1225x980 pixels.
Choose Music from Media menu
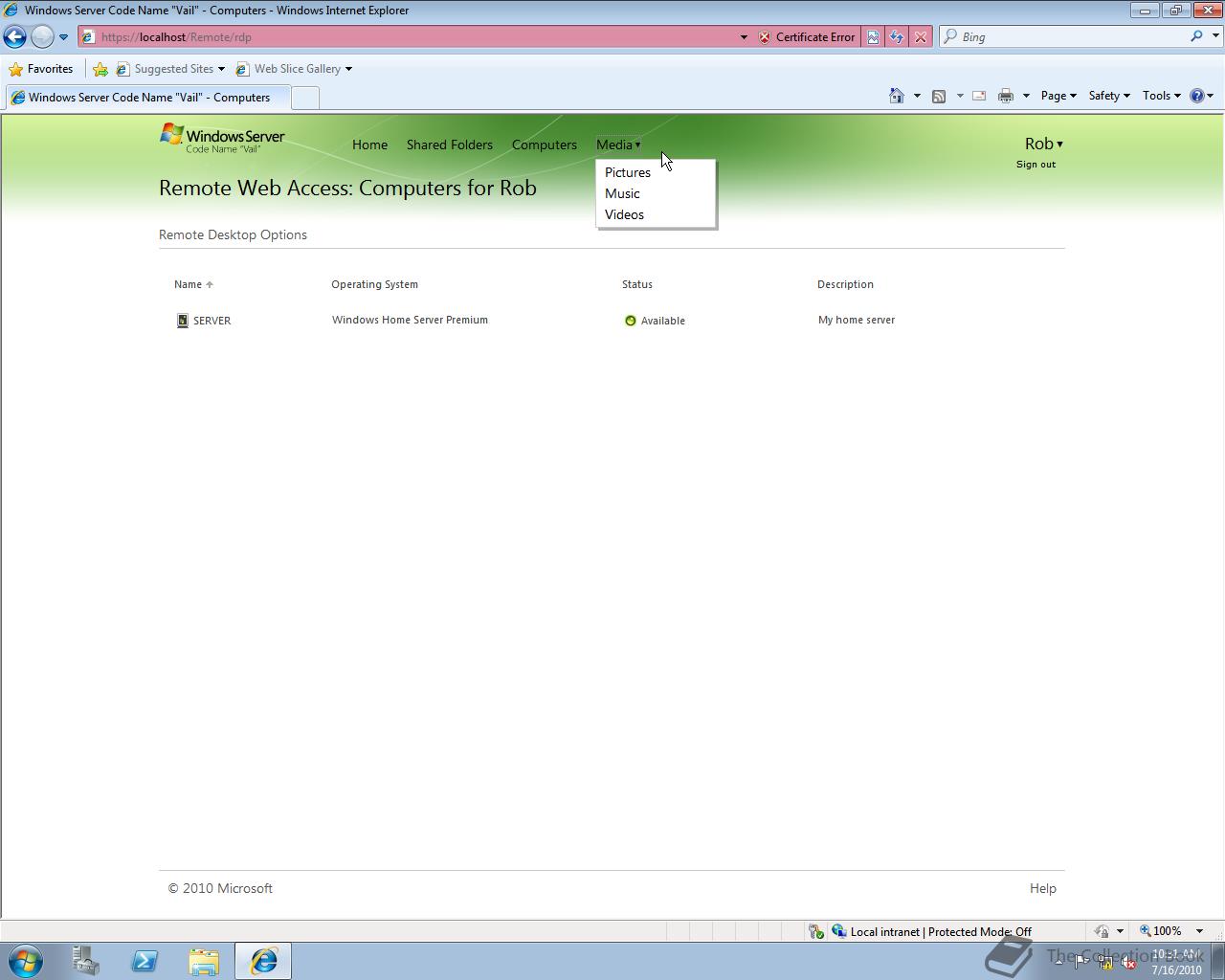coord(622,193)
